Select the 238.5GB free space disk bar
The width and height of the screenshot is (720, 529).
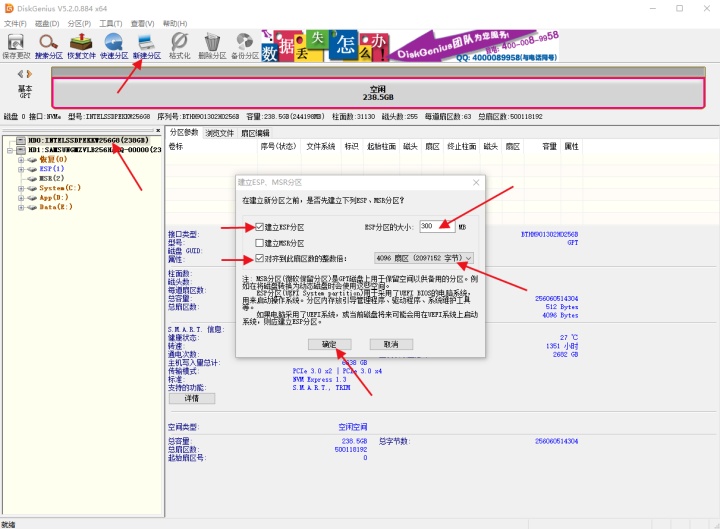(378, 93)
